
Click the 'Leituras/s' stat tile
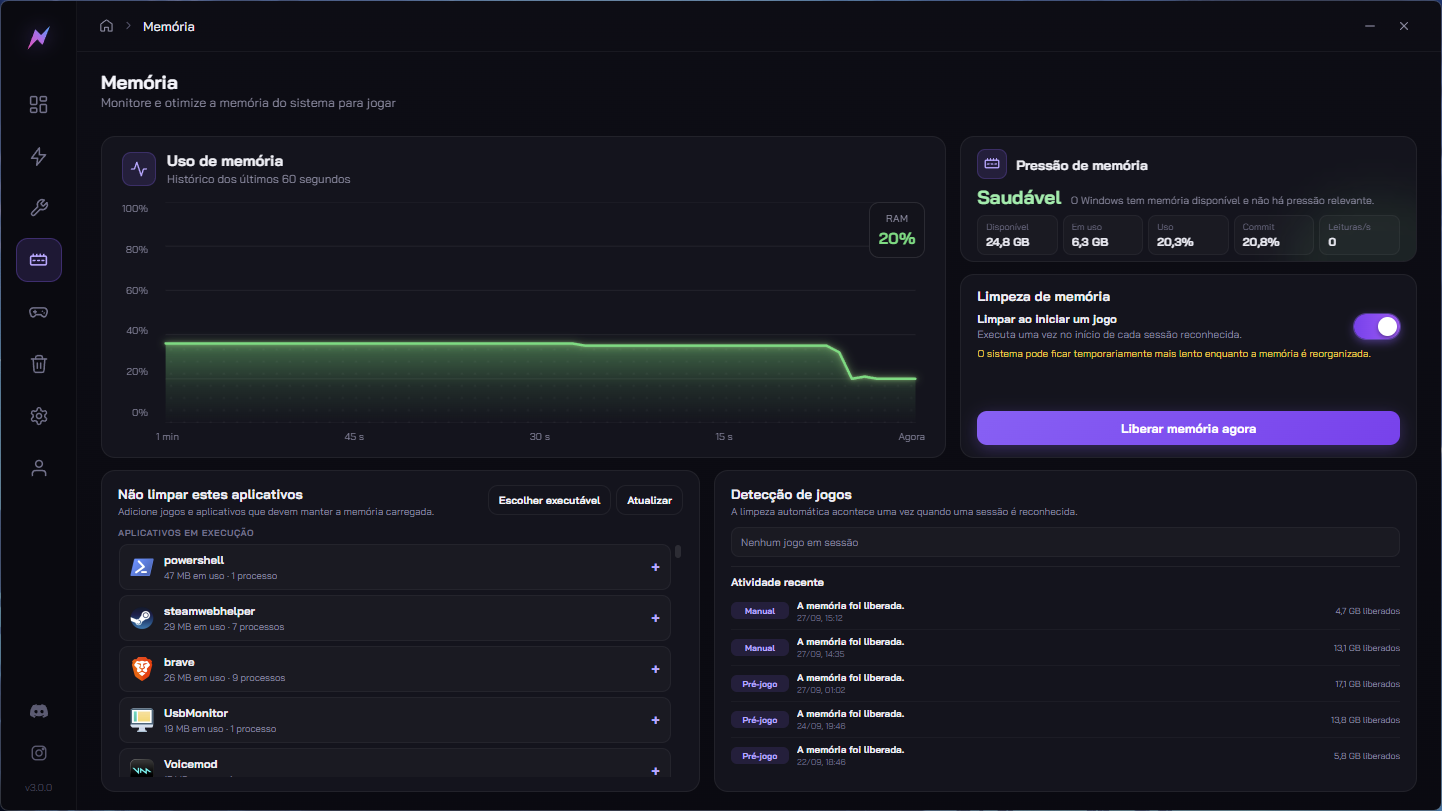[1359, 235]
